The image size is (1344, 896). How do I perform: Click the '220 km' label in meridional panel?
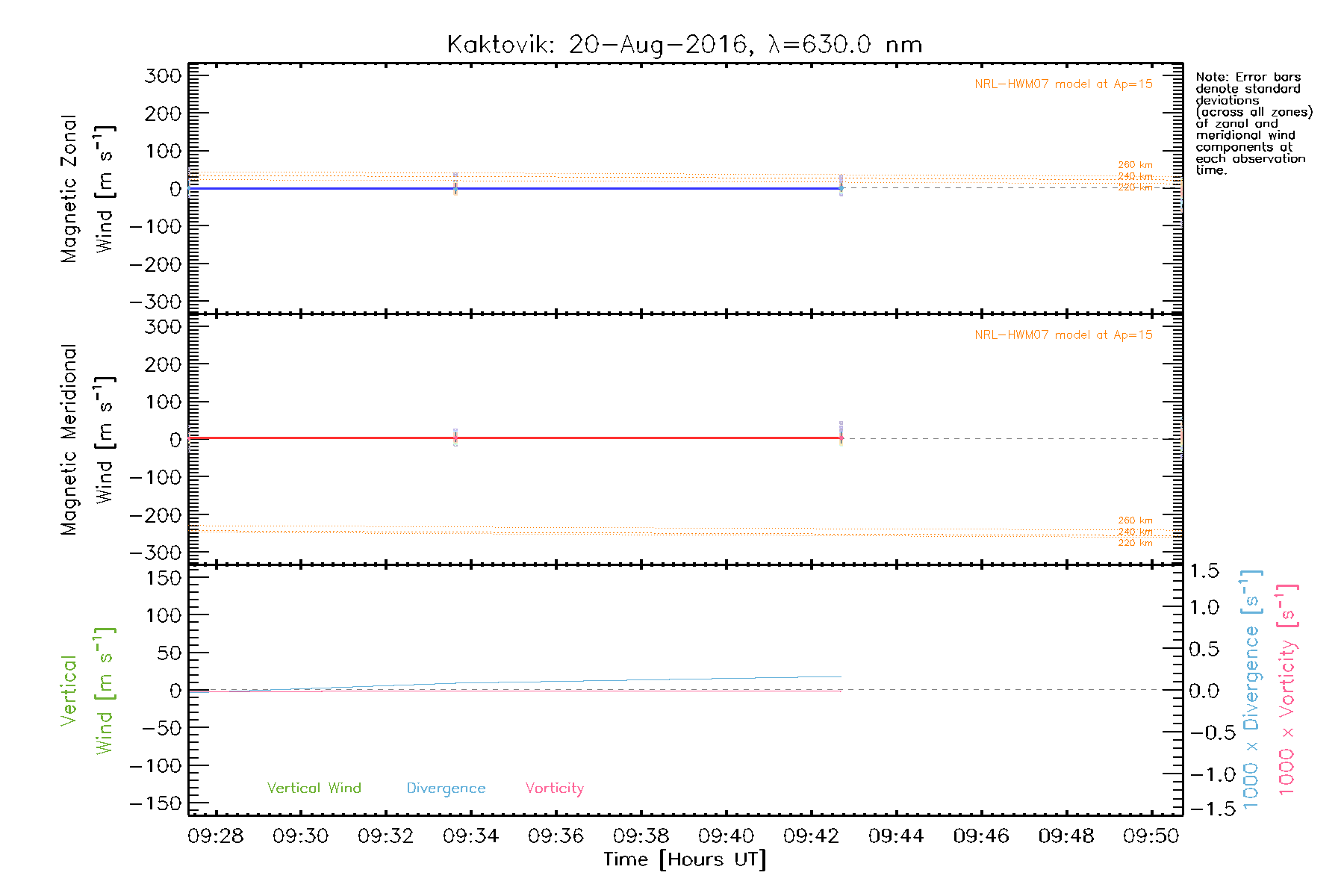(x=1135, y=543)
